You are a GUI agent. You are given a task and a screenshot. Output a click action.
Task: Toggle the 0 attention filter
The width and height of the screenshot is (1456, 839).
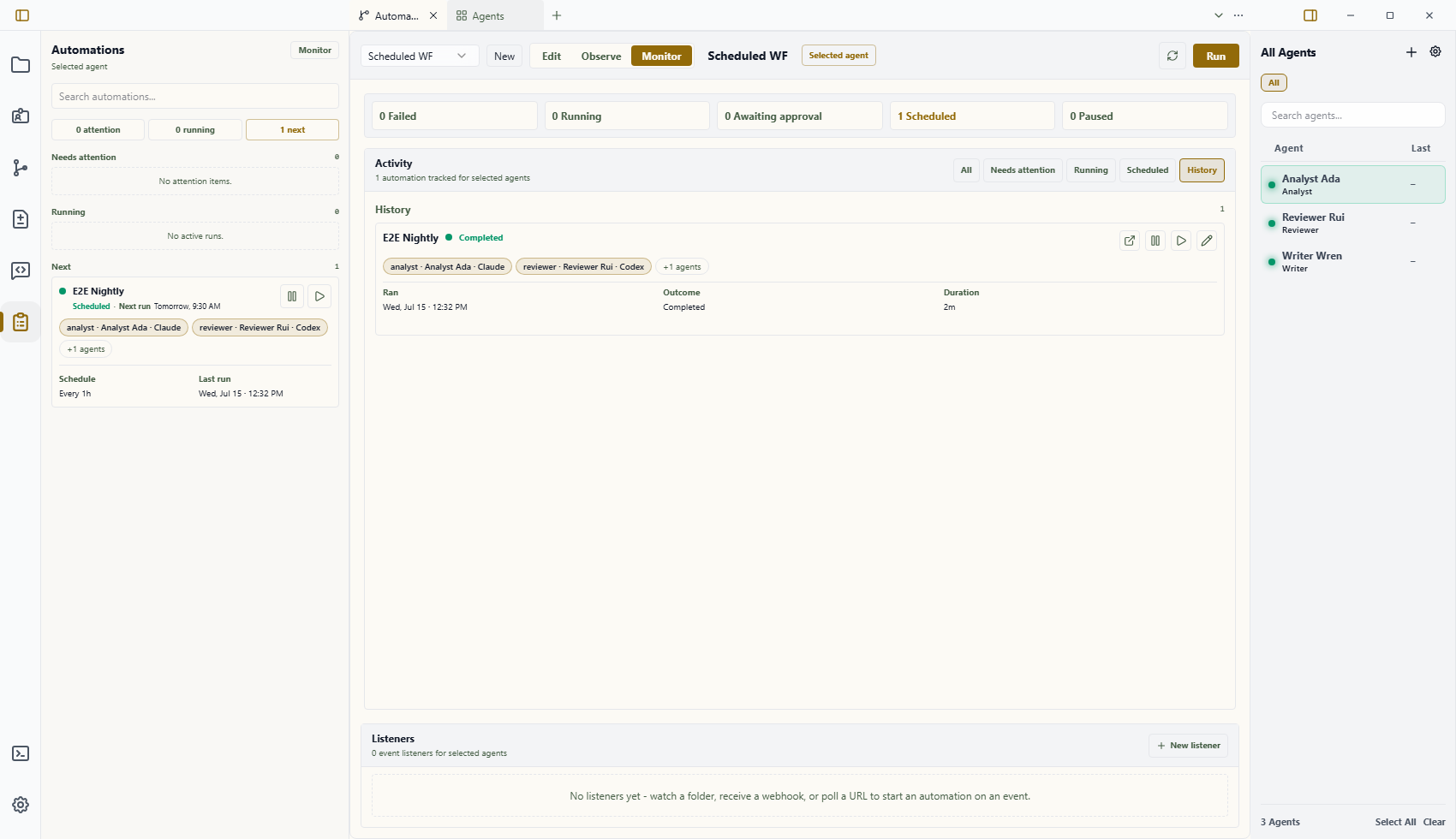tap(98, 130)
